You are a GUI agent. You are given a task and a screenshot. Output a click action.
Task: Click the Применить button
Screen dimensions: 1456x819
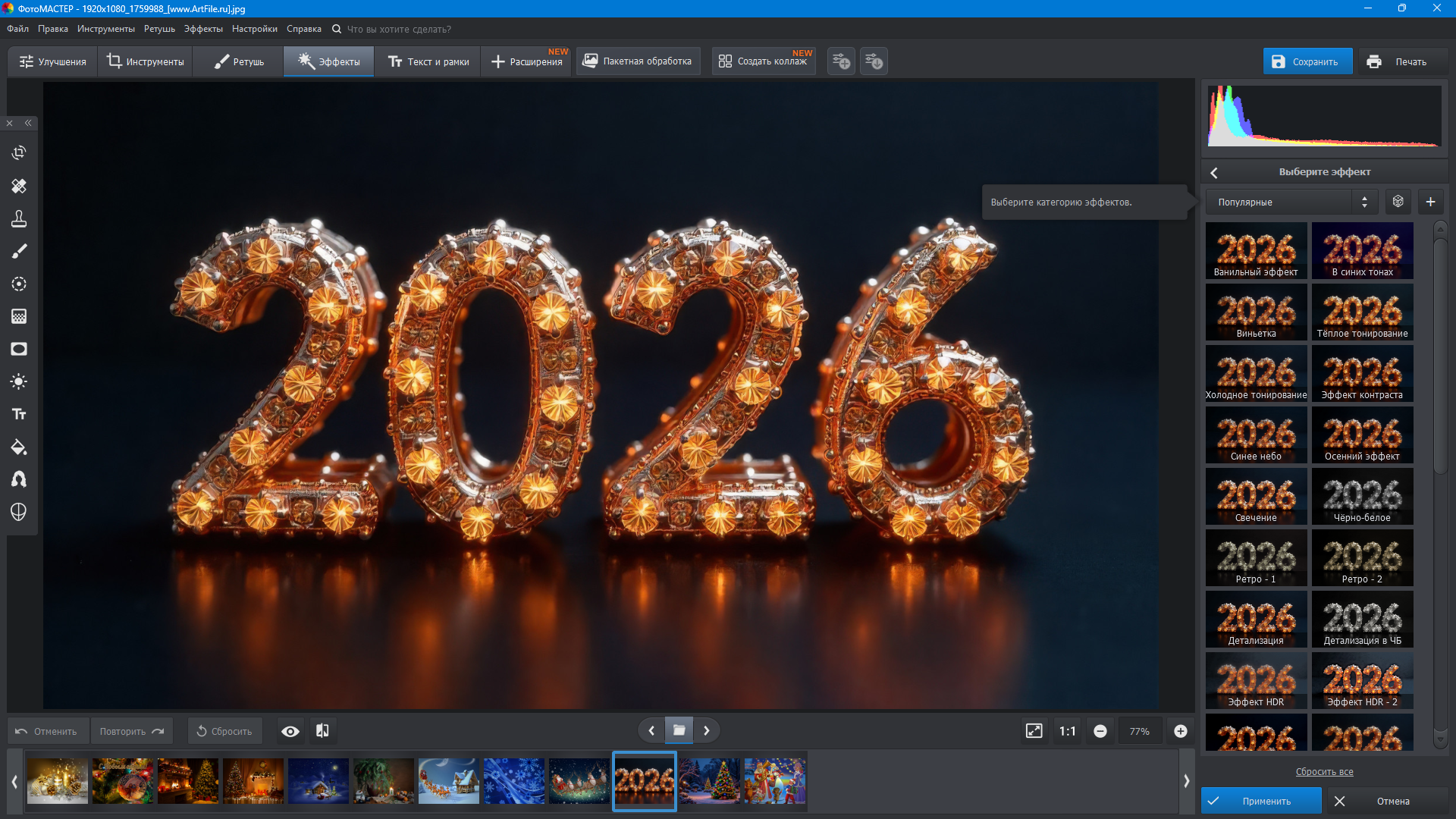coord(1261,801)
